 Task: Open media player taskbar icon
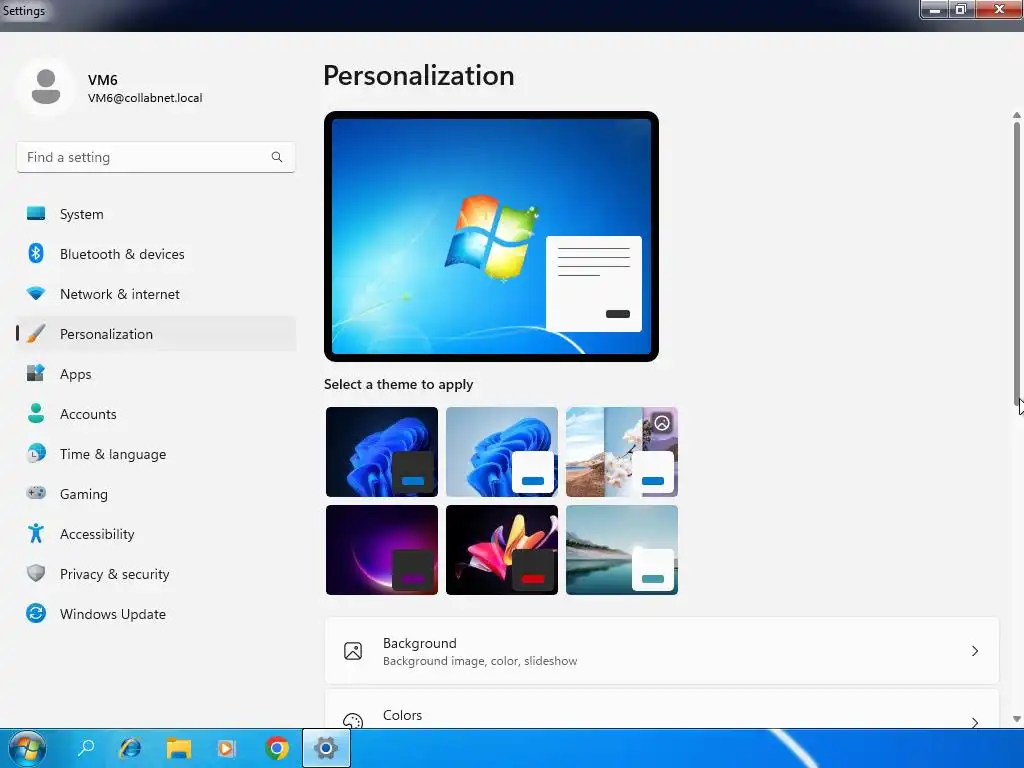226,748
